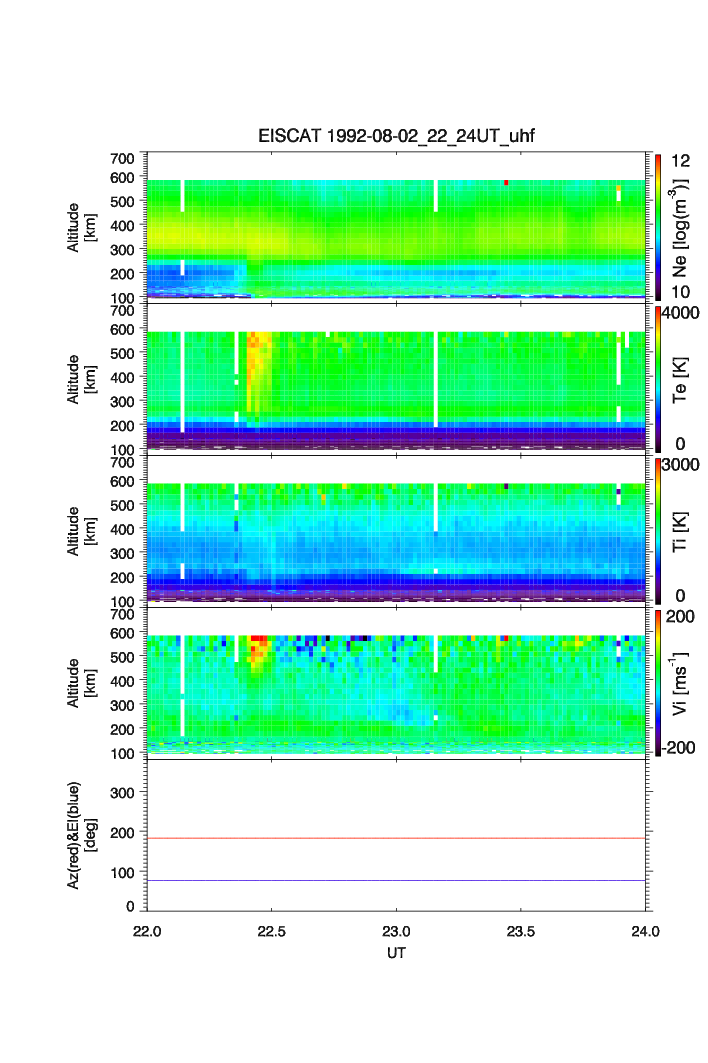Click the 23.0 tick label on UT axis
The height and width of the screenshot is (1063, 708).
coord(396,931)
